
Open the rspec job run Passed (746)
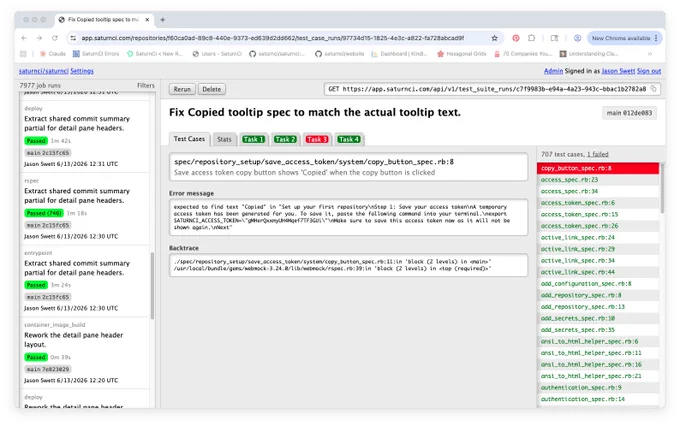85,209
